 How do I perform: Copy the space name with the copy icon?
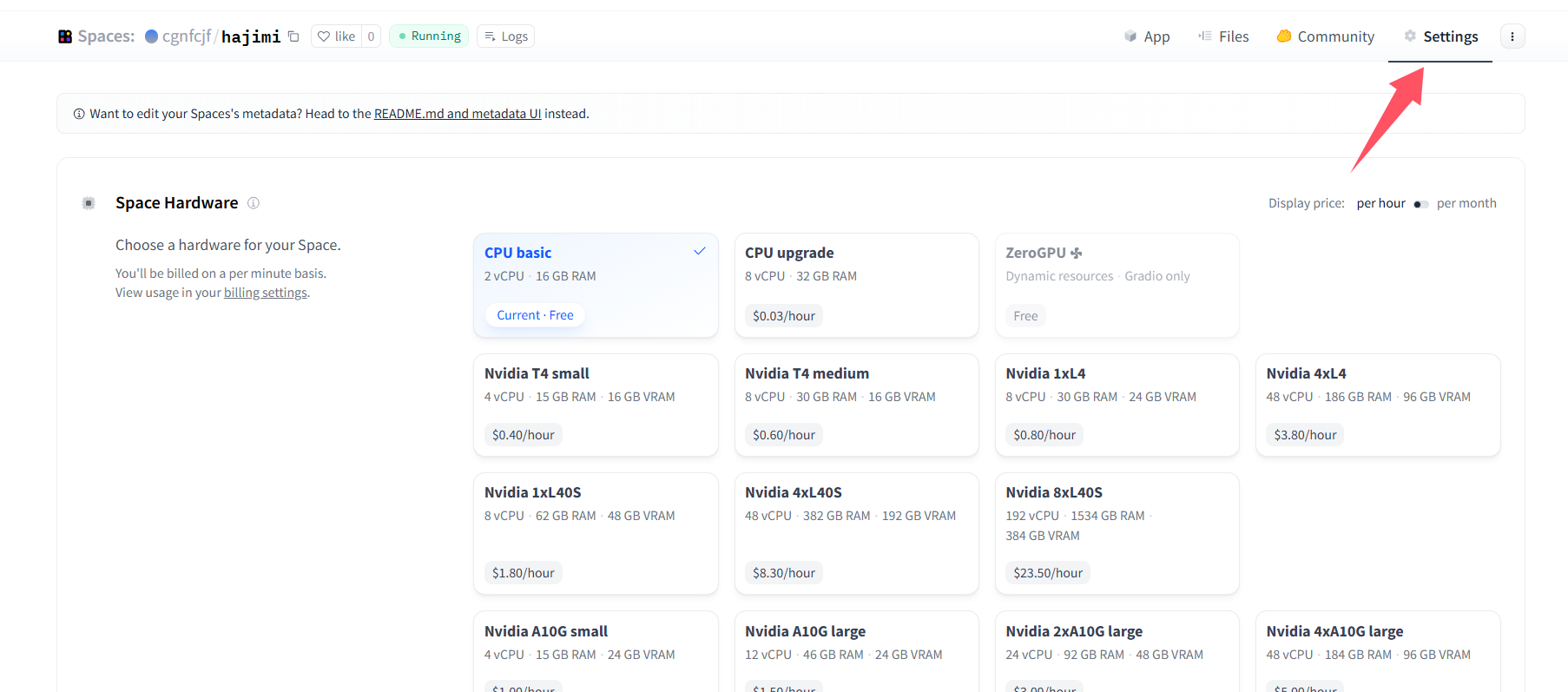click(293, 36)
